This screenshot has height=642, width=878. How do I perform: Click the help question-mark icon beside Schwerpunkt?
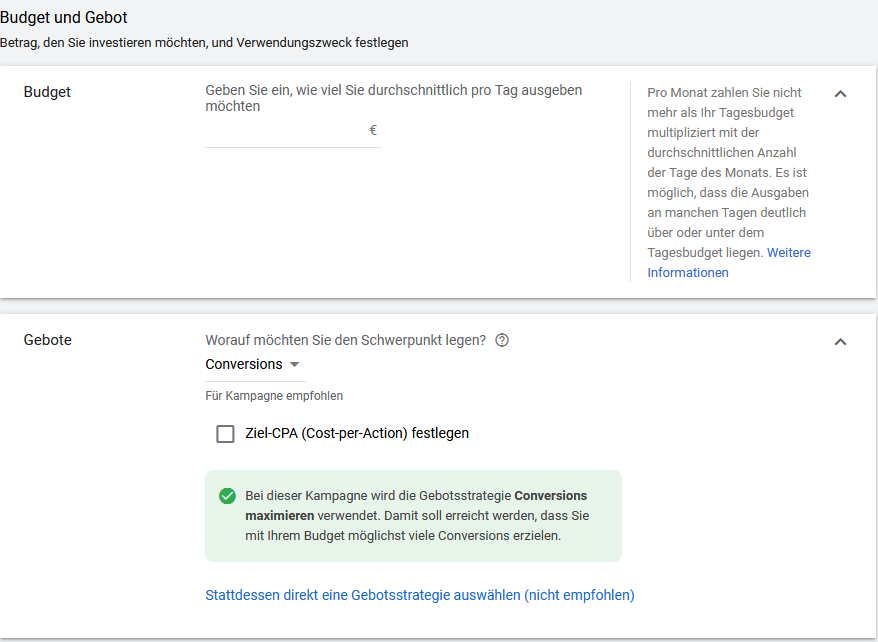click(x=502, y=340)
